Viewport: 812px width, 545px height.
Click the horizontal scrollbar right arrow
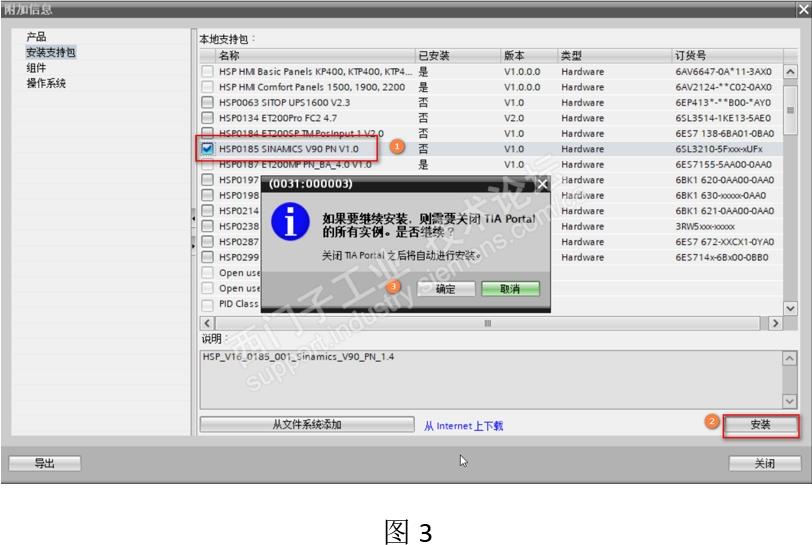tap(775, 323)
